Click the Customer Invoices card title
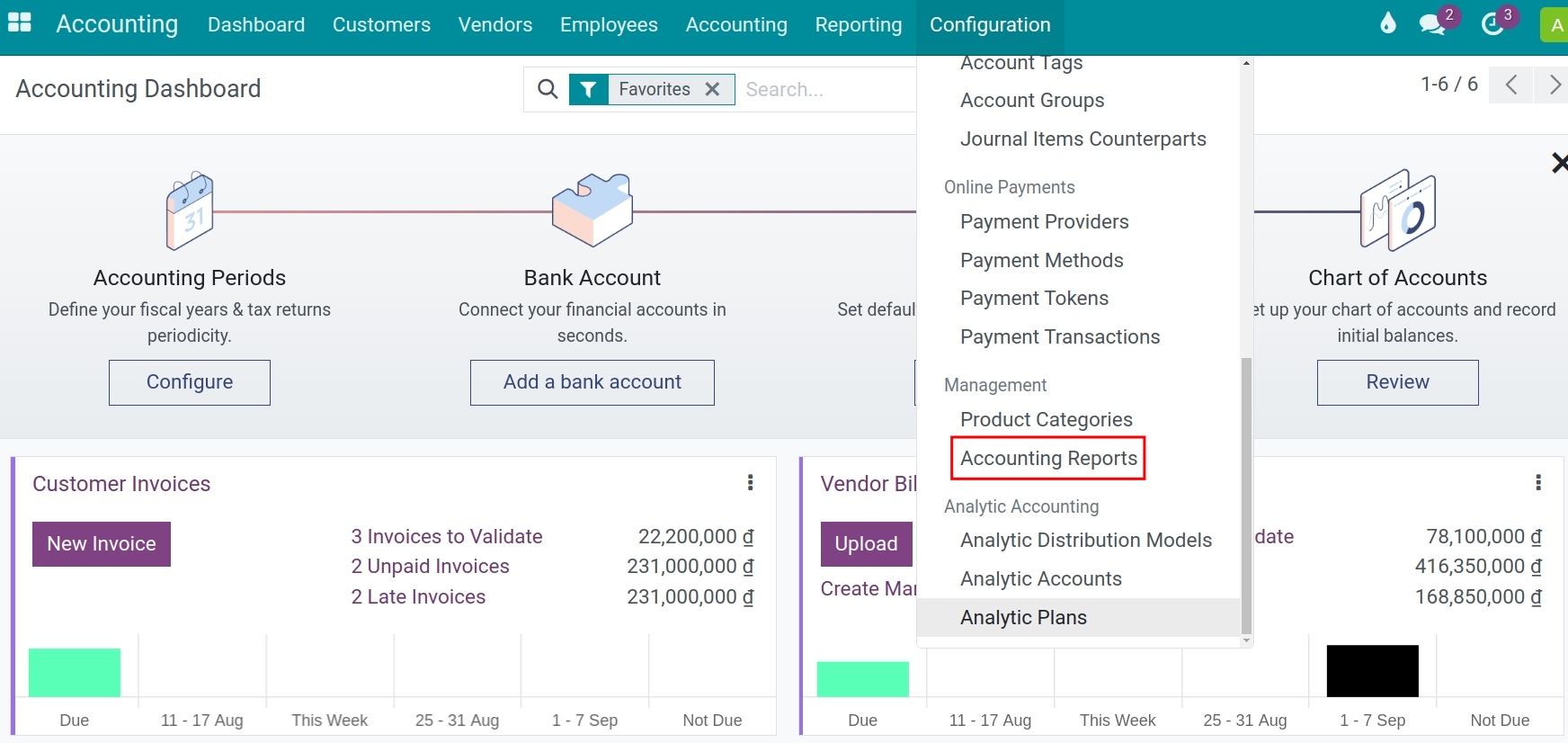 click(x=121, y=484)
